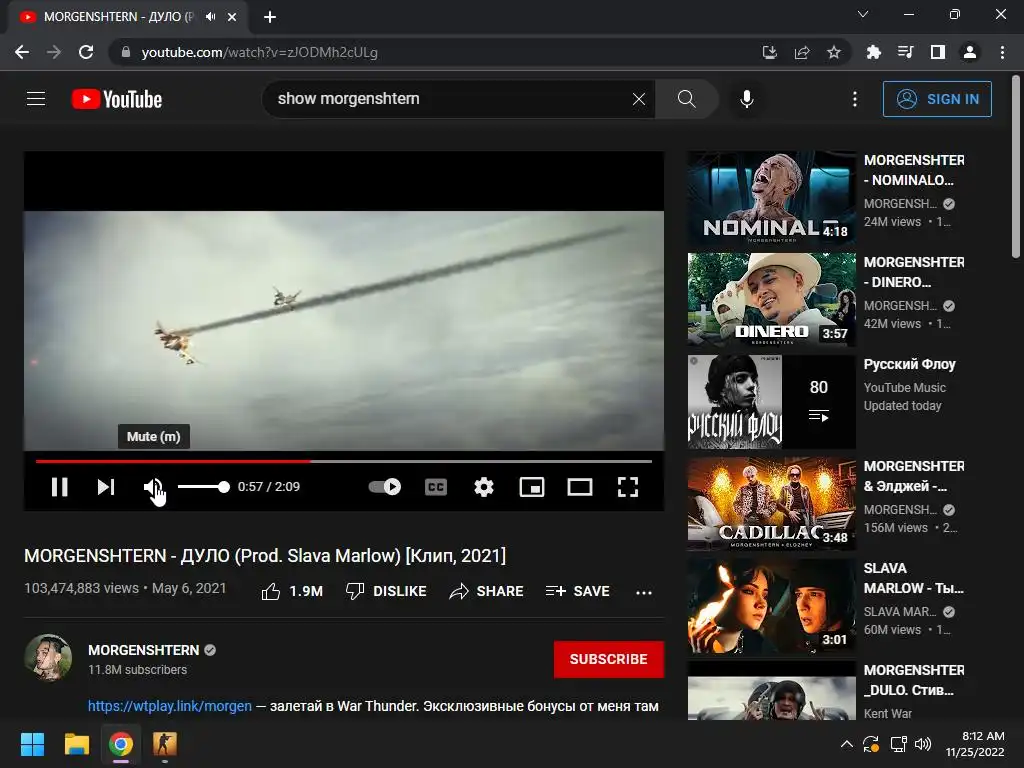Run search with the magnifier button
Viewport: 1024px width, 768px height.
tap(686, 99)
